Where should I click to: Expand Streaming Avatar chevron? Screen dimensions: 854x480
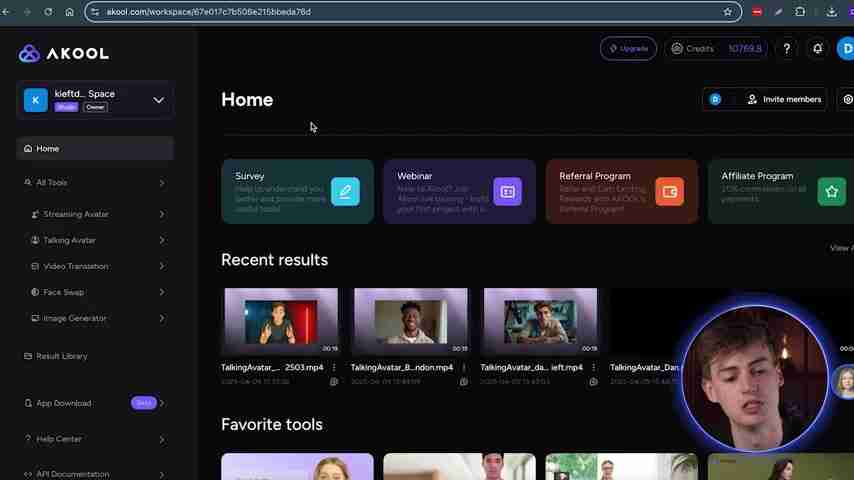(x=162, y=214)
